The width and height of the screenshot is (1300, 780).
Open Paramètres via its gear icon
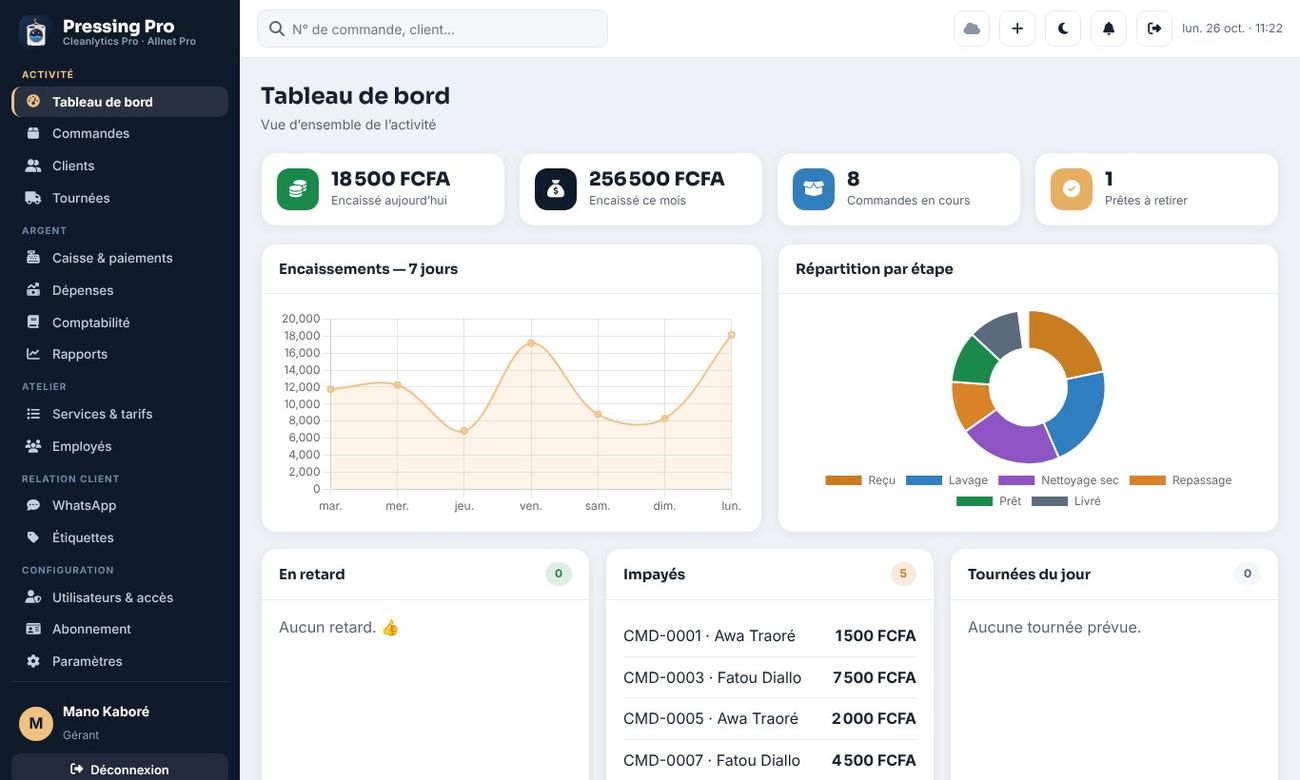(x=33, y=661)
